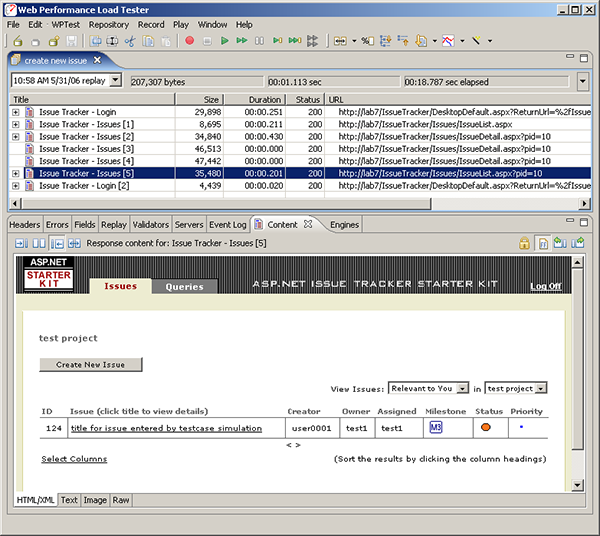Open the File menu
The width and height of the screenshot is (600, 536).
point(13,25)
